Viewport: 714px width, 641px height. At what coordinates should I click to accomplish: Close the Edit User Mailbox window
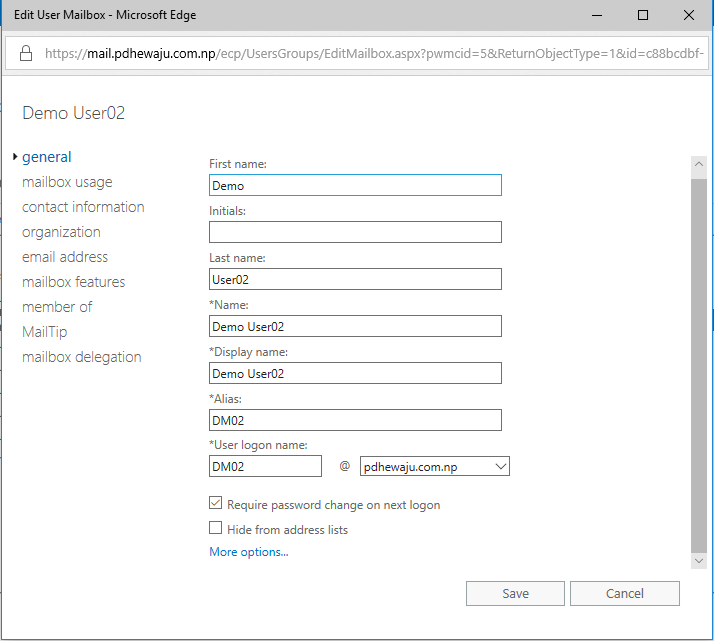coord(688,15)
